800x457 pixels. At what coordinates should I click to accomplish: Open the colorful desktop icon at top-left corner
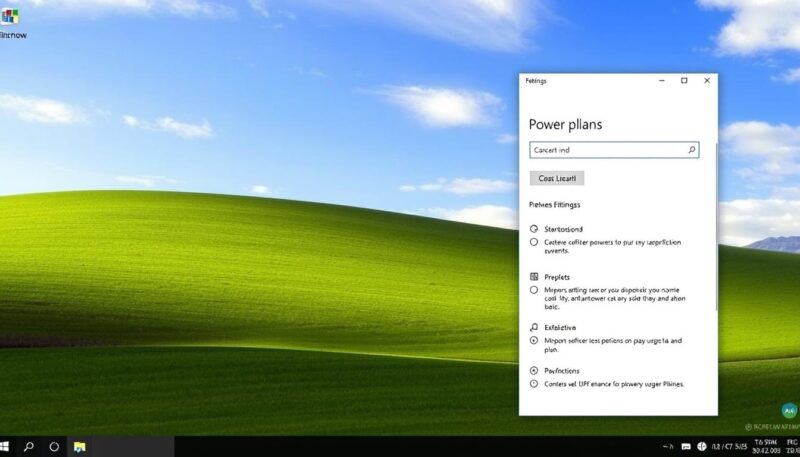click(10, 17)
